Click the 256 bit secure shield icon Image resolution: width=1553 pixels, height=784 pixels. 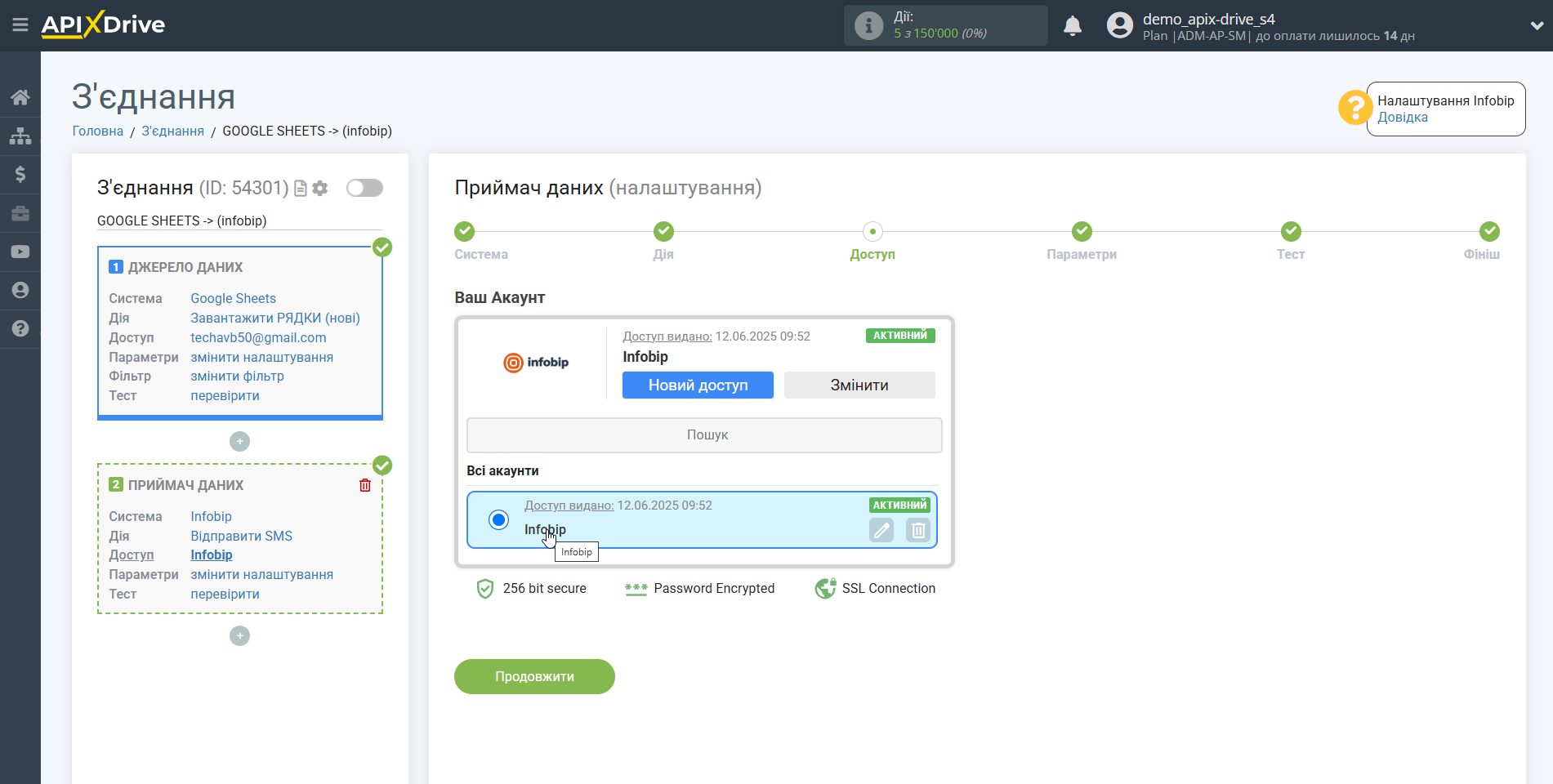(x=485, y=589)
